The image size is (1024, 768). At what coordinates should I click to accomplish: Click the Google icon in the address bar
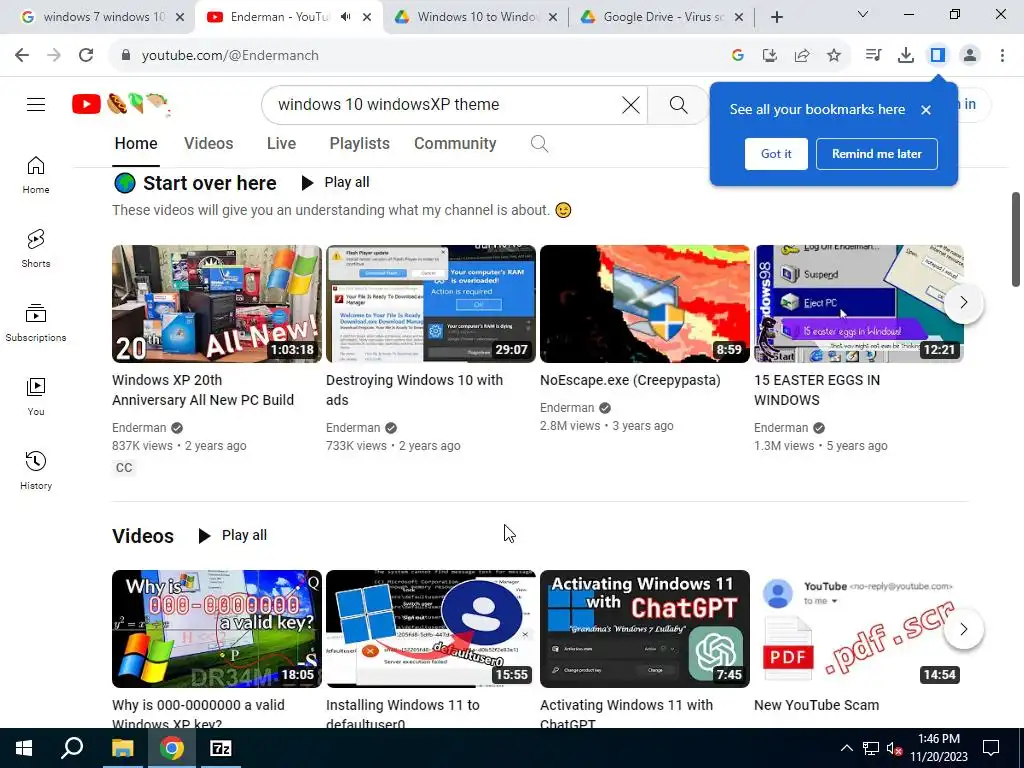(738, 56)
